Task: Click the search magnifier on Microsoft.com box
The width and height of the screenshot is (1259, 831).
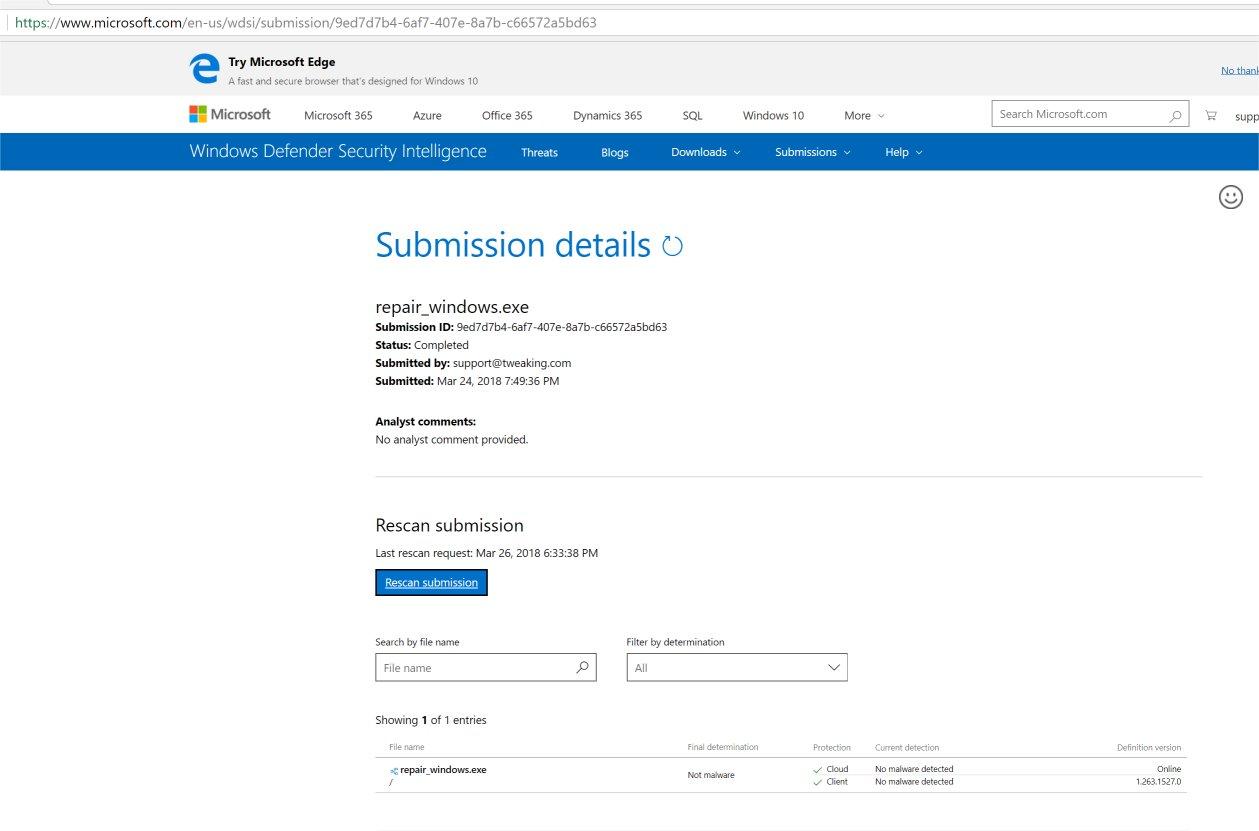Action: [1175, 115]
